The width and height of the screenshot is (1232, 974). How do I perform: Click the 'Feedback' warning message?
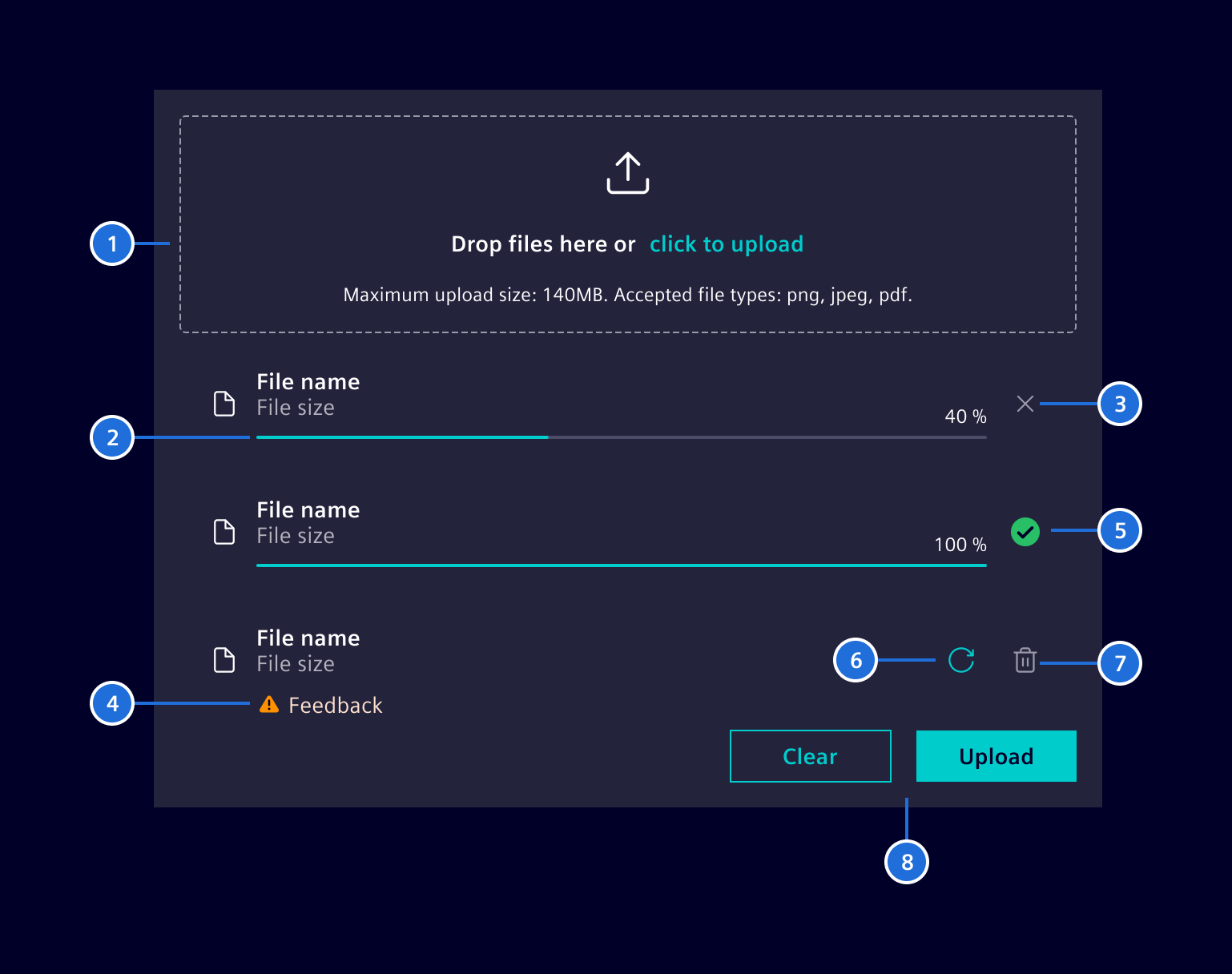(336, 705)
